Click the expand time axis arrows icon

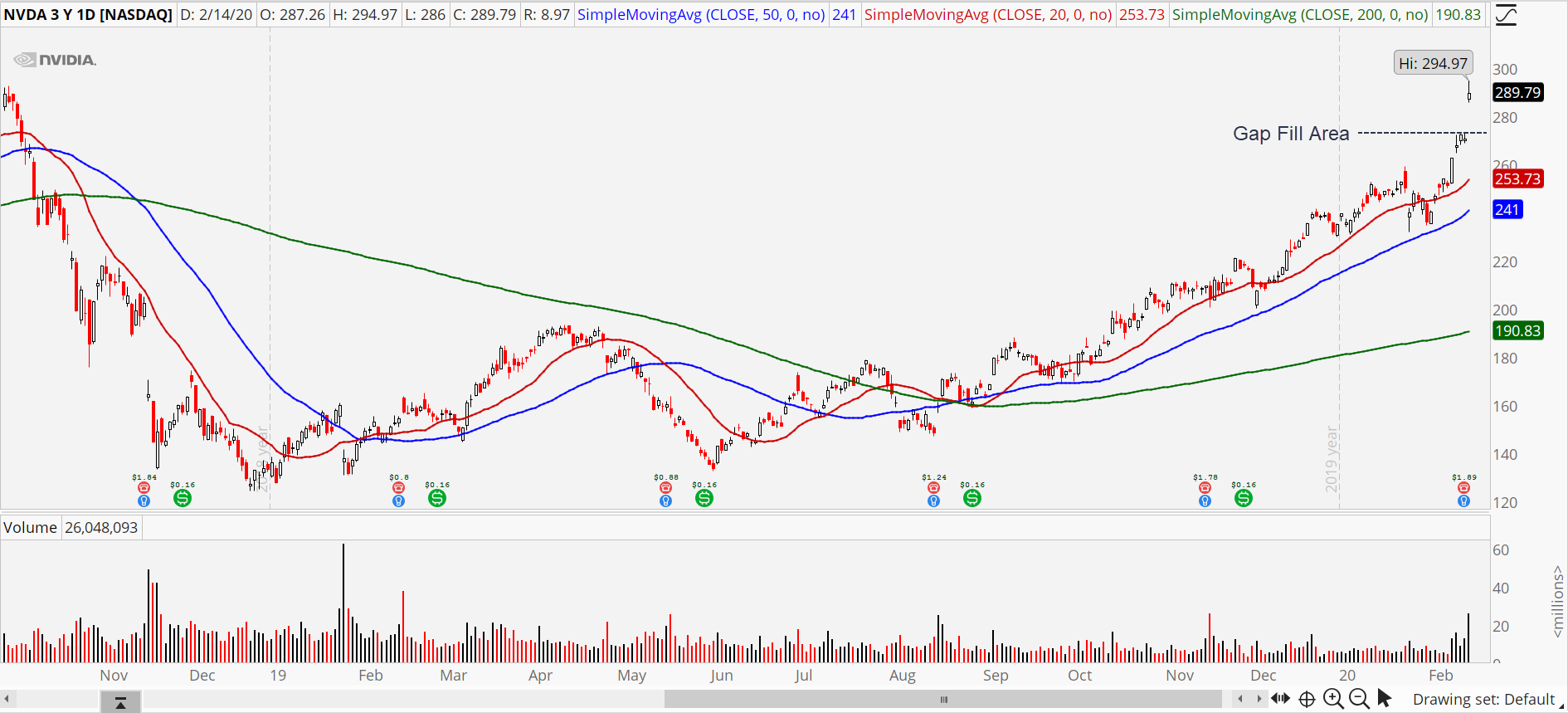[1280, 699]
